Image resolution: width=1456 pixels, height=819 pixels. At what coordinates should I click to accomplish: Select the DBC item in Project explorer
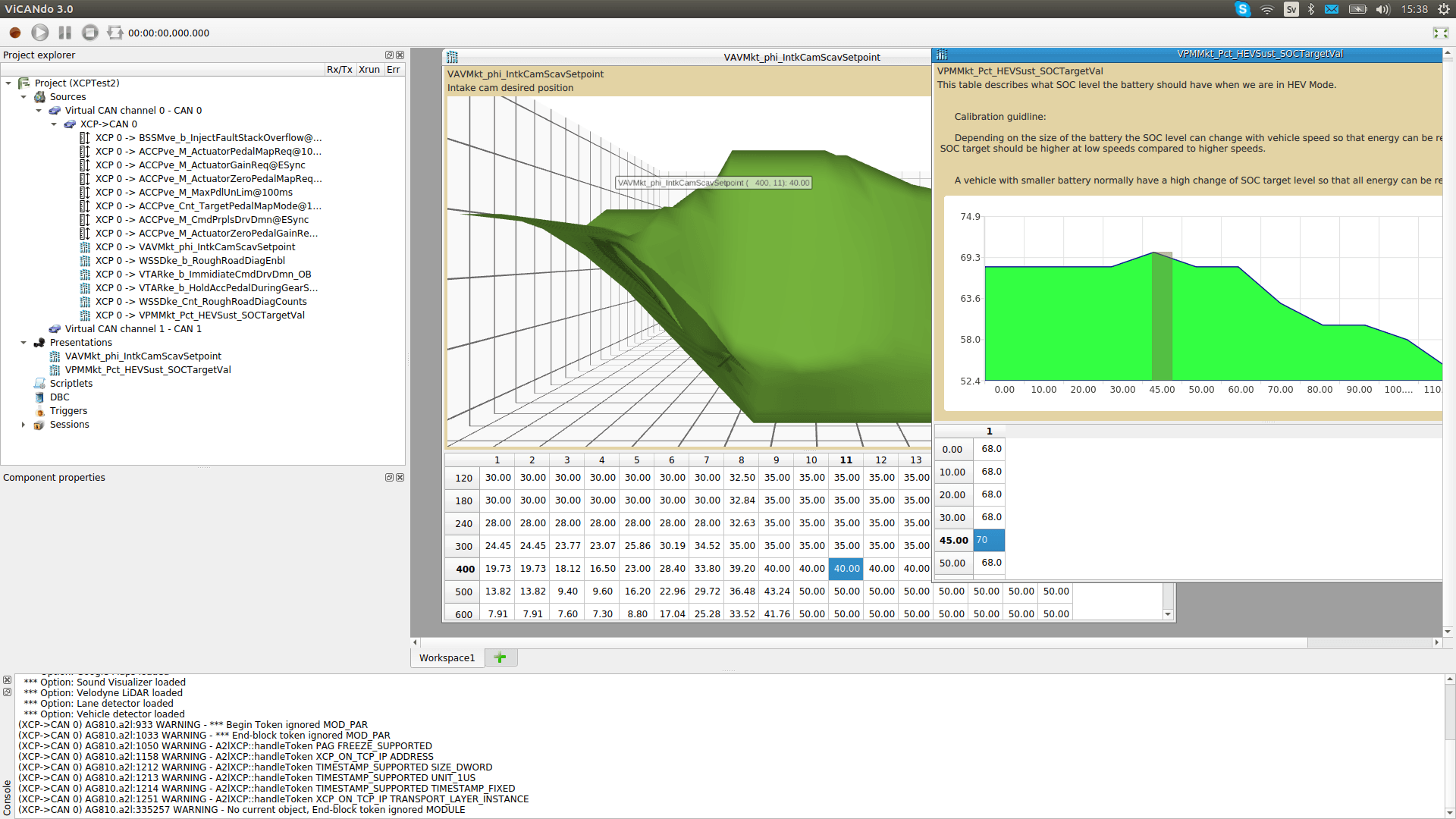[59, 397]
